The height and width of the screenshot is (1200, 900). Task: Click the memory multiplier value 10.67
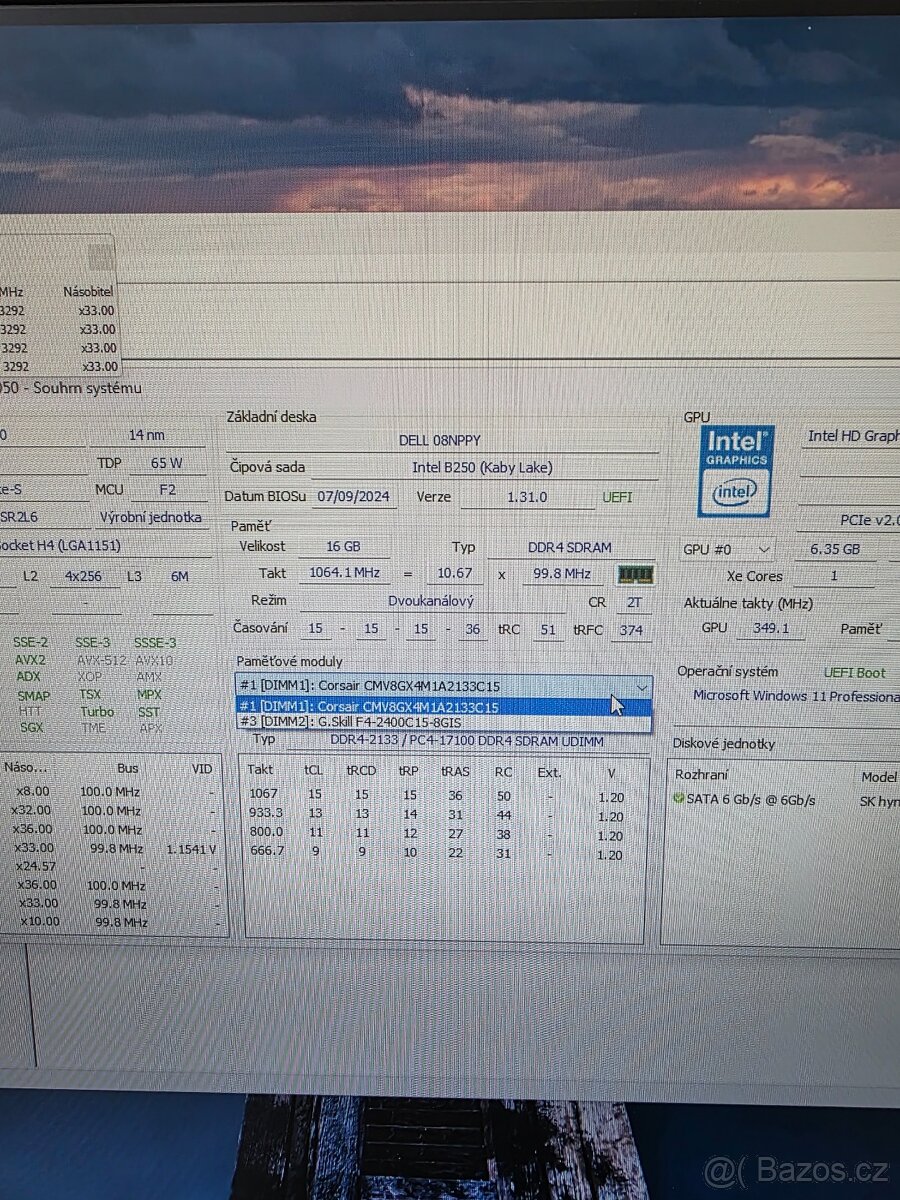point(456,573)
